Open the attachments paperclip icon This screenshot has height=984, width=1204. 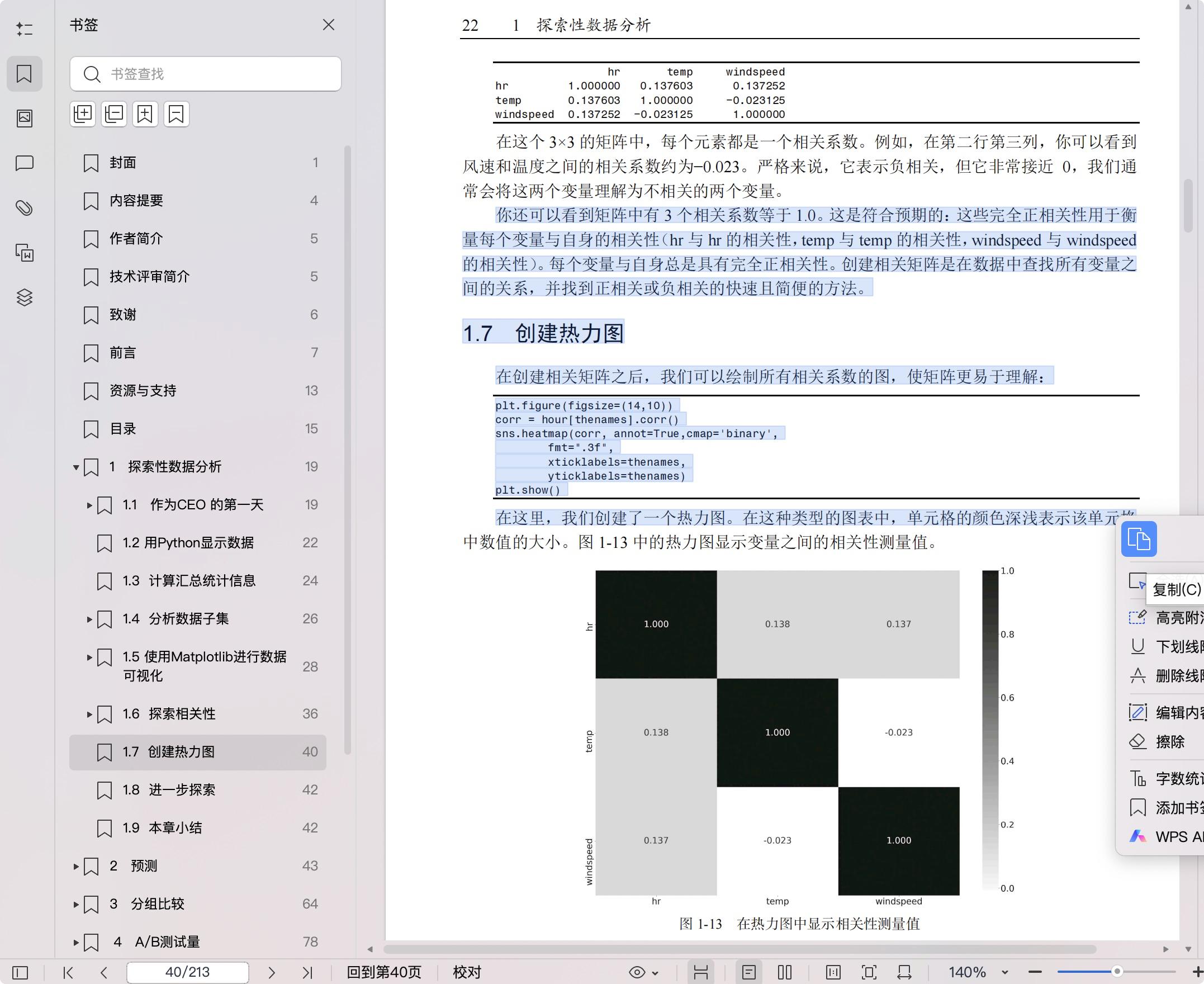(x=25, y=207)
